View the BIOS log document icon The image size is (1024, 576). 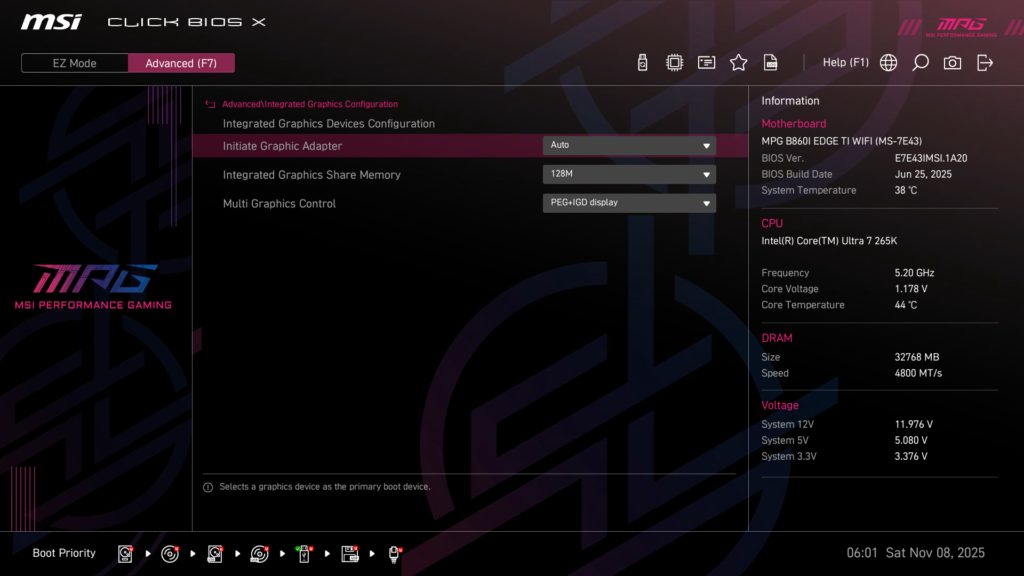click(x=770, y=61)
